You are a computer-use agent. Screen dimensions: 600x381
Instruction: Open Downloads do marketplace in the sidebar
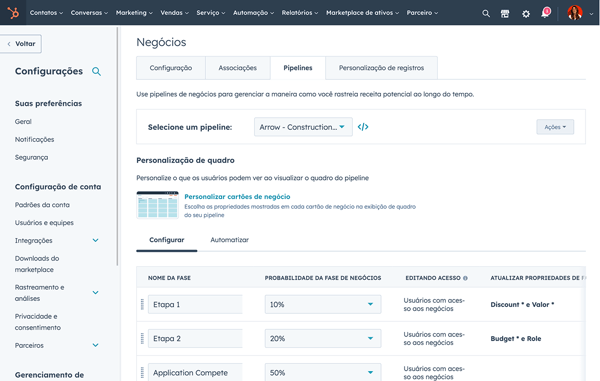(37, 264)
